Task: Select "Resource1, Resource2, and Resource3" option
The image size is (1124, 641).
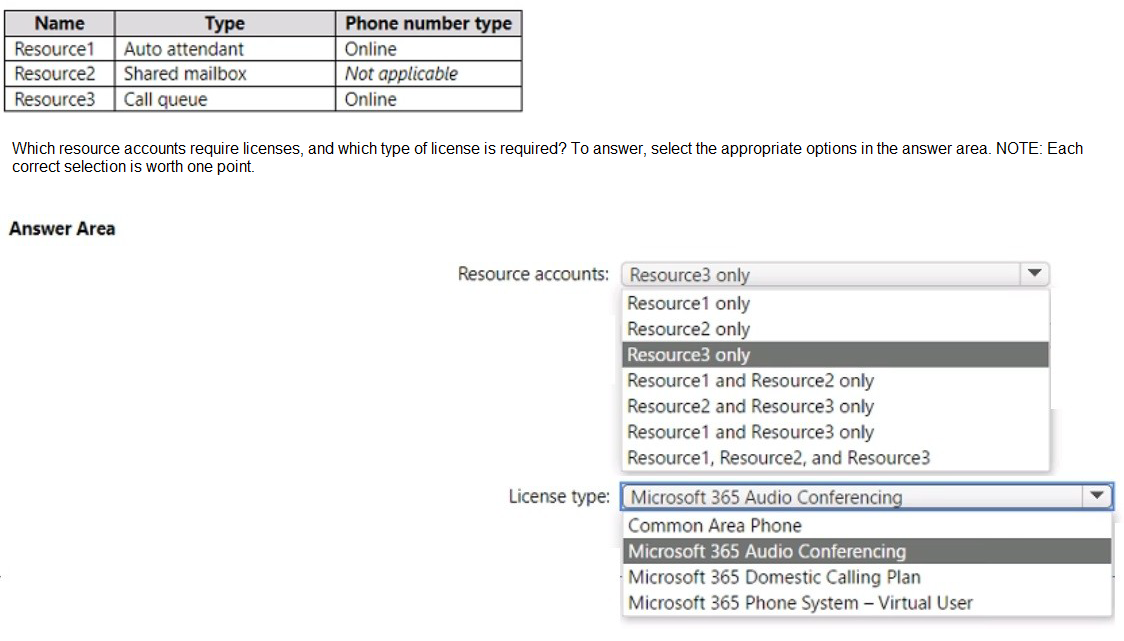Action: [778, 458]
